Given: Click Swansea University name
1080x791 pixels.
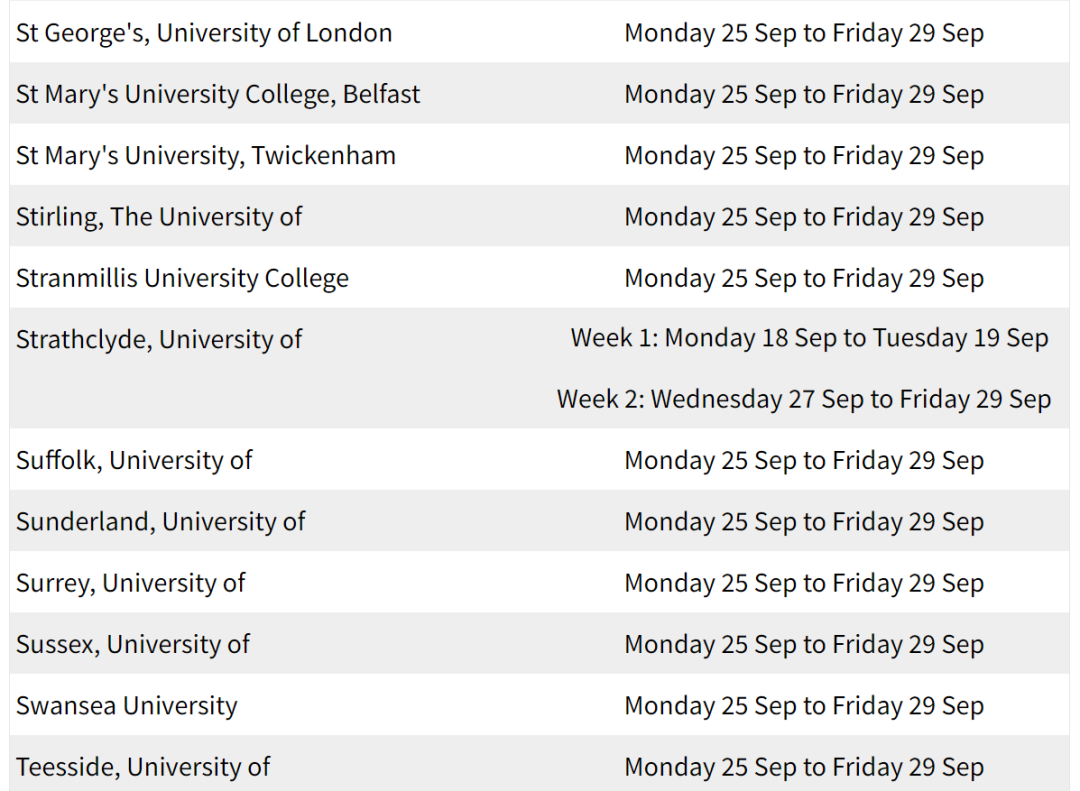Looking at the screenshot, I should tap(127, 706).
